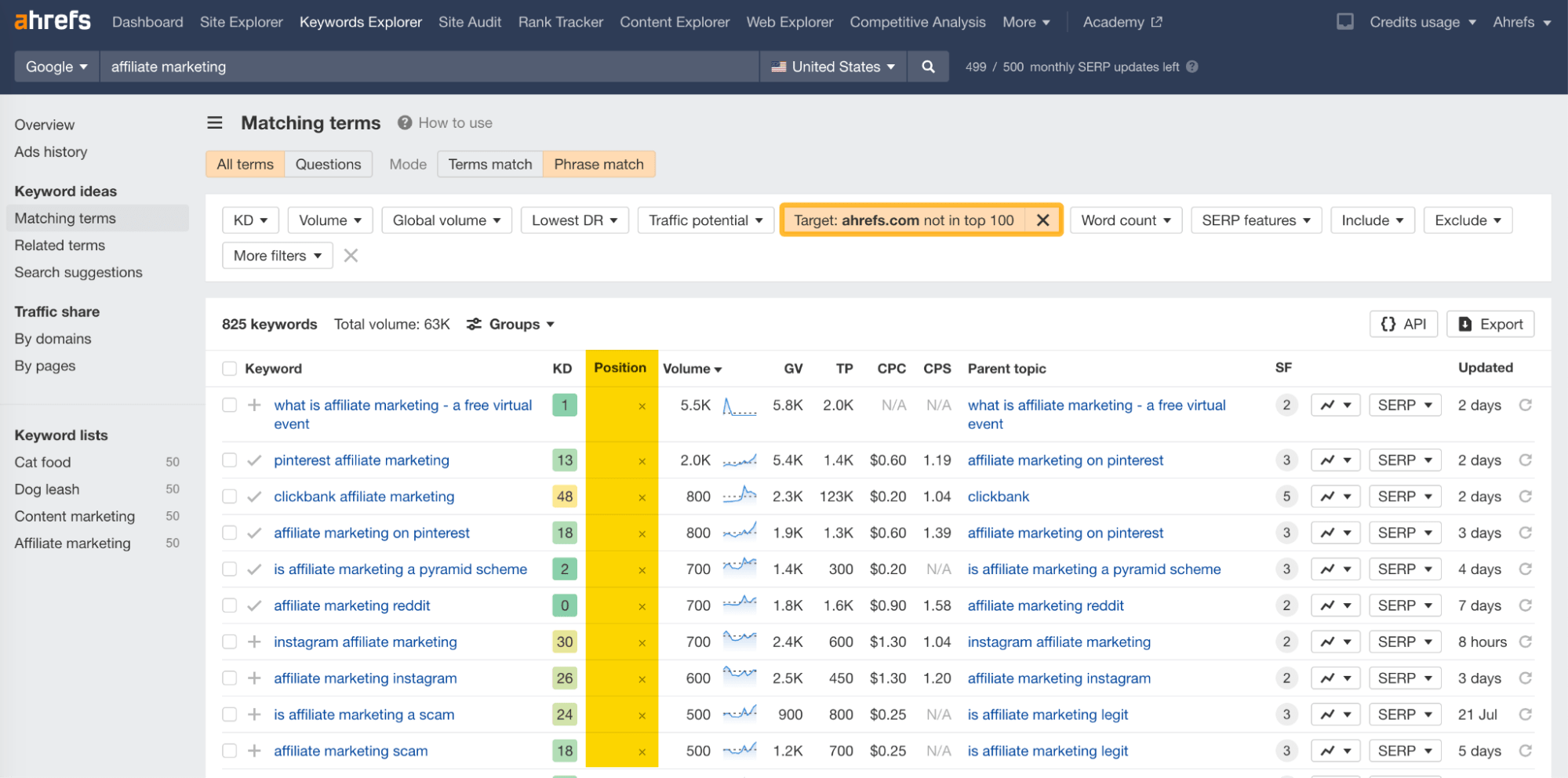Remove the ahrefs.com Target filter with X
Image resolution: width=1568 pixels, height=778 pixels.
1043,220
